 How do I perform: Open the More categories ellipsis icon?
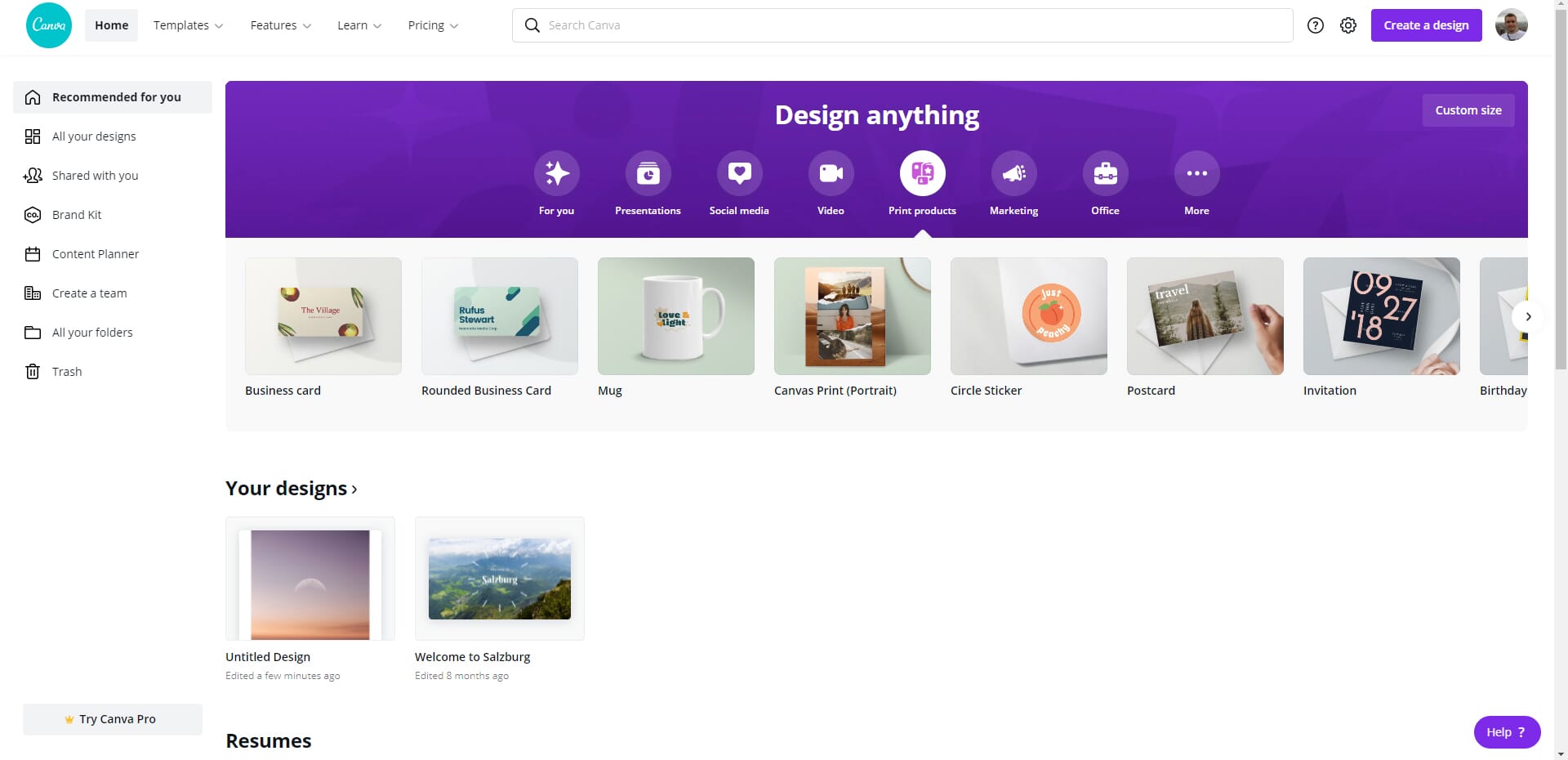tap(1197, 173)
